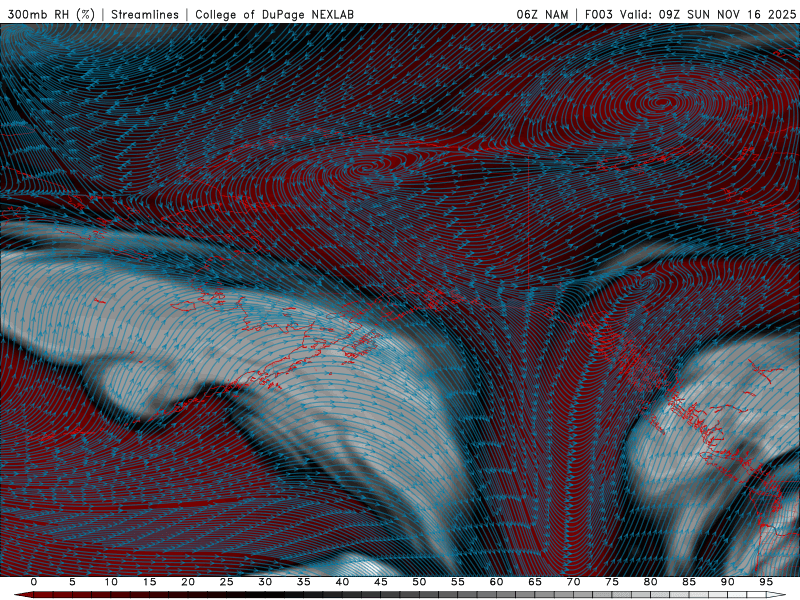Click the colorbar label "40"

(342, 582)
